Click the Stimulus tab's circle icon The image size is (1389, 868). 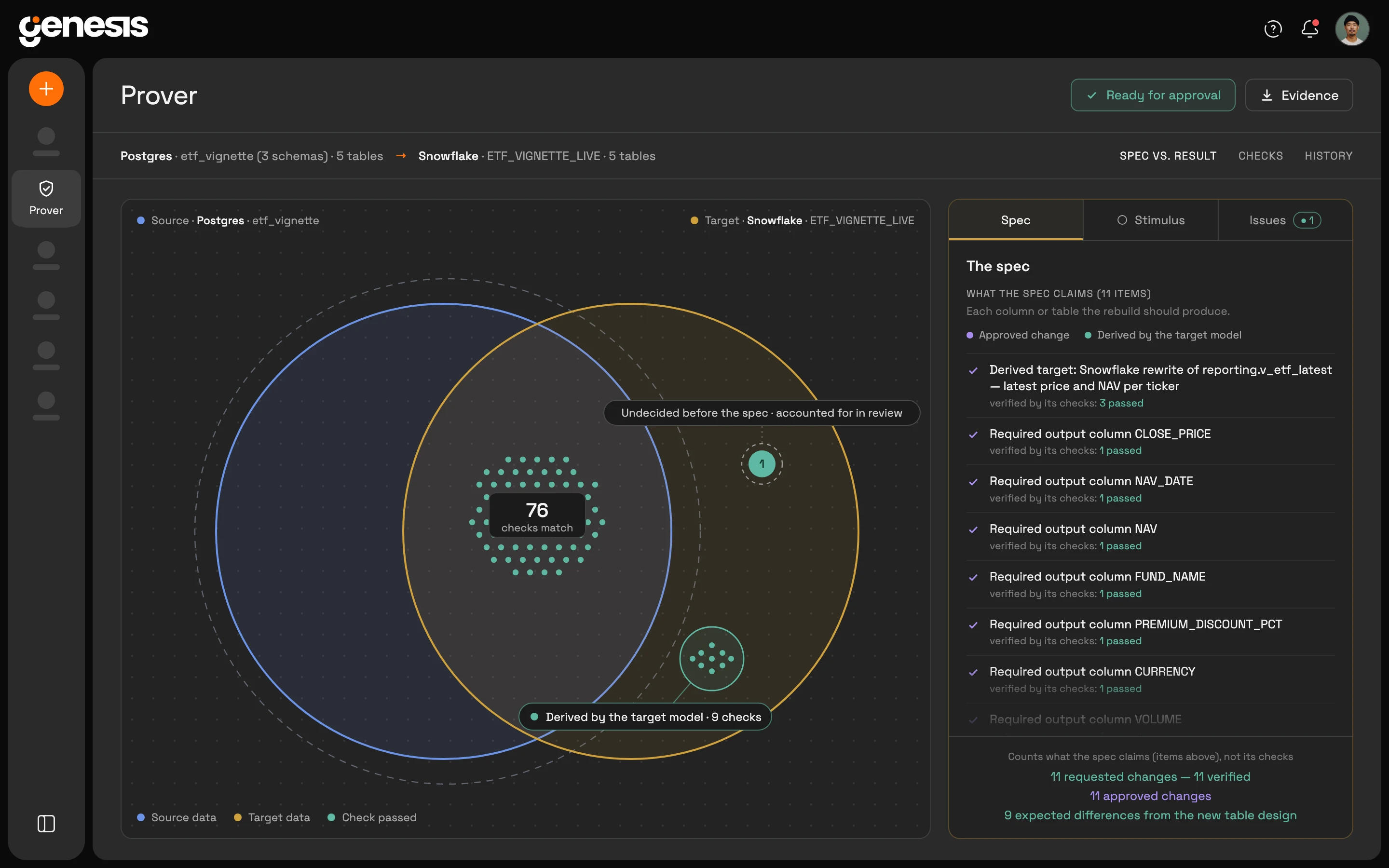point(1122,220)
